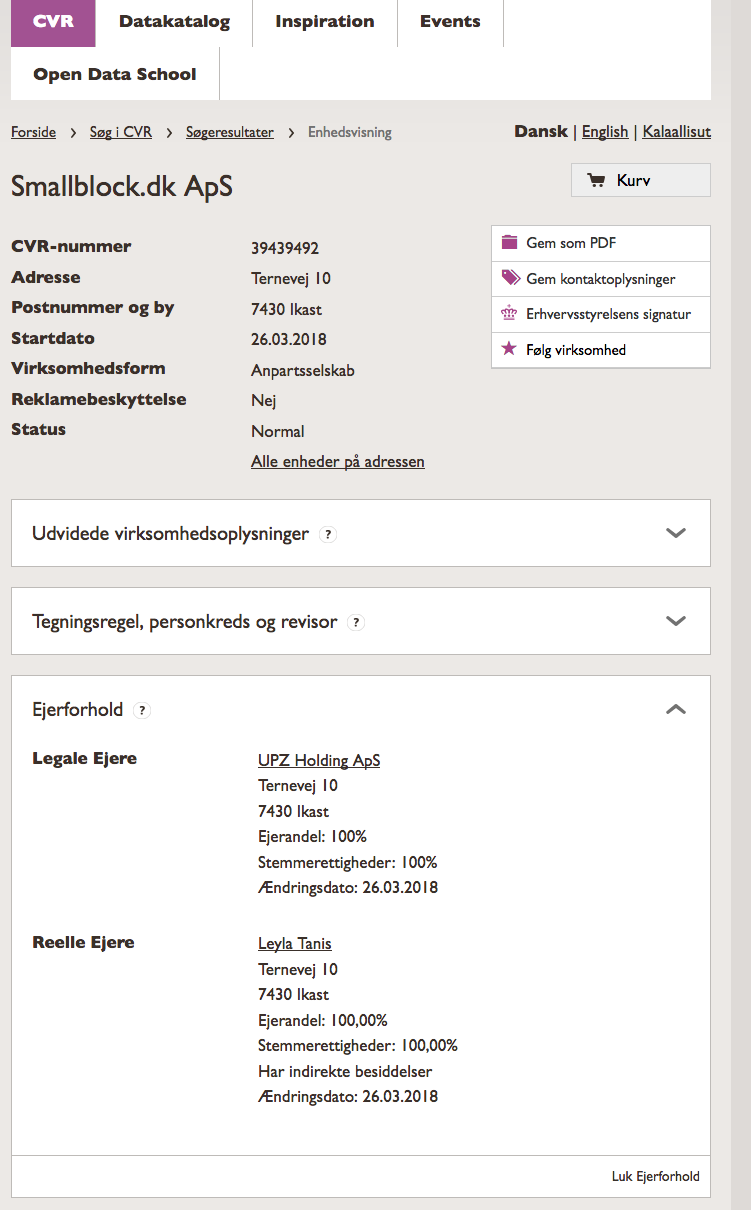
Task: Click the Kurv button
Action: coord(641,181)
